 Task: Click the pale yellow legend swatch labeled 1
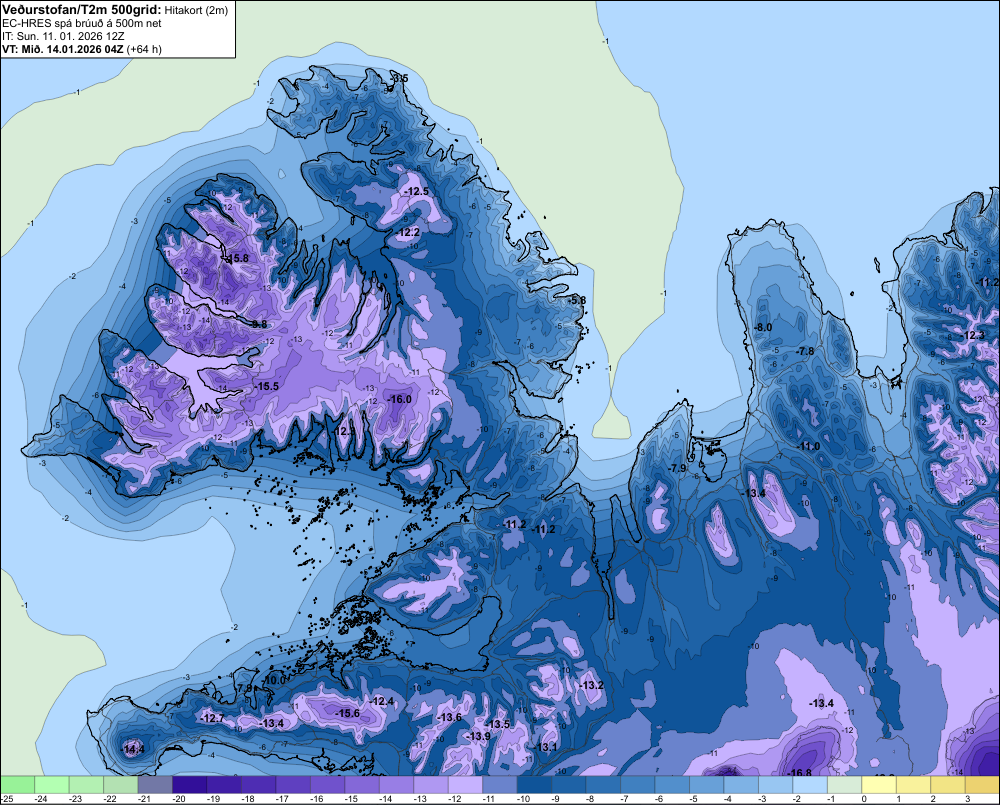click(x=914, y=783)
